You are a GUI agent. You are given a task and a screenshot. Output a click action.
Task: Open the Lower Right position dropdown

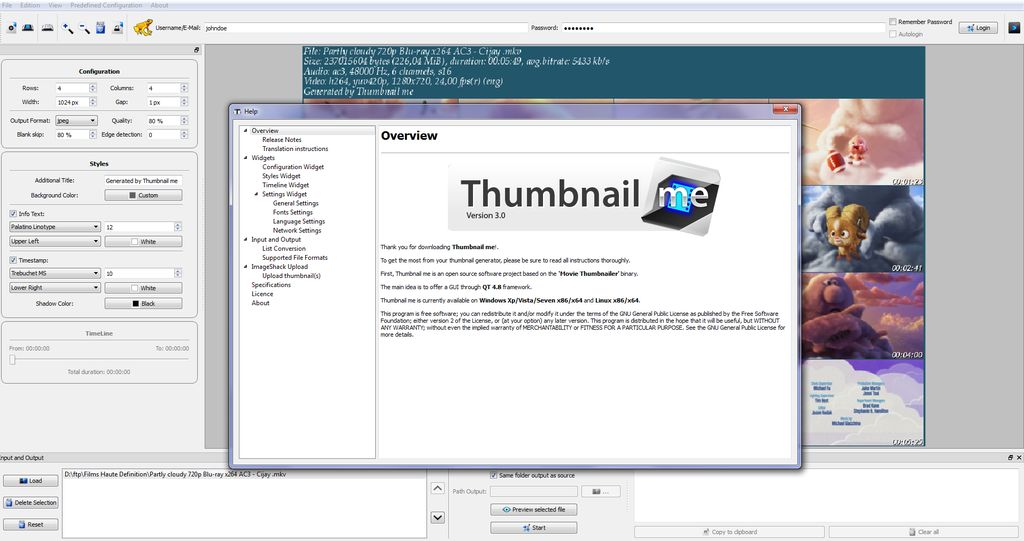pyautogui.click(x=54, y=287)
